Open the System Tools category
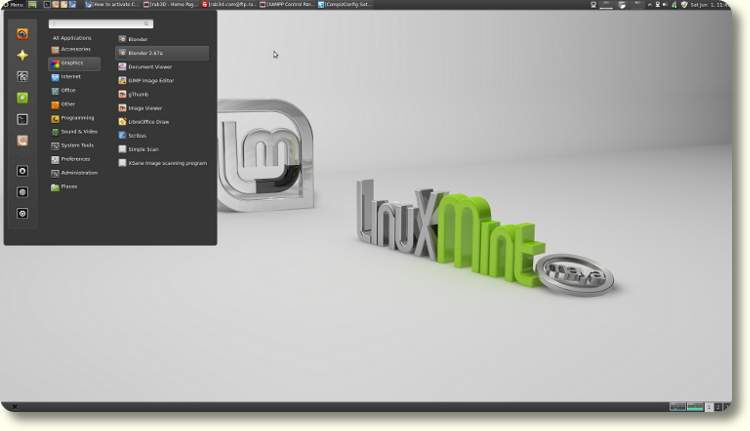 pyautogui.click(x=72, y=145)
